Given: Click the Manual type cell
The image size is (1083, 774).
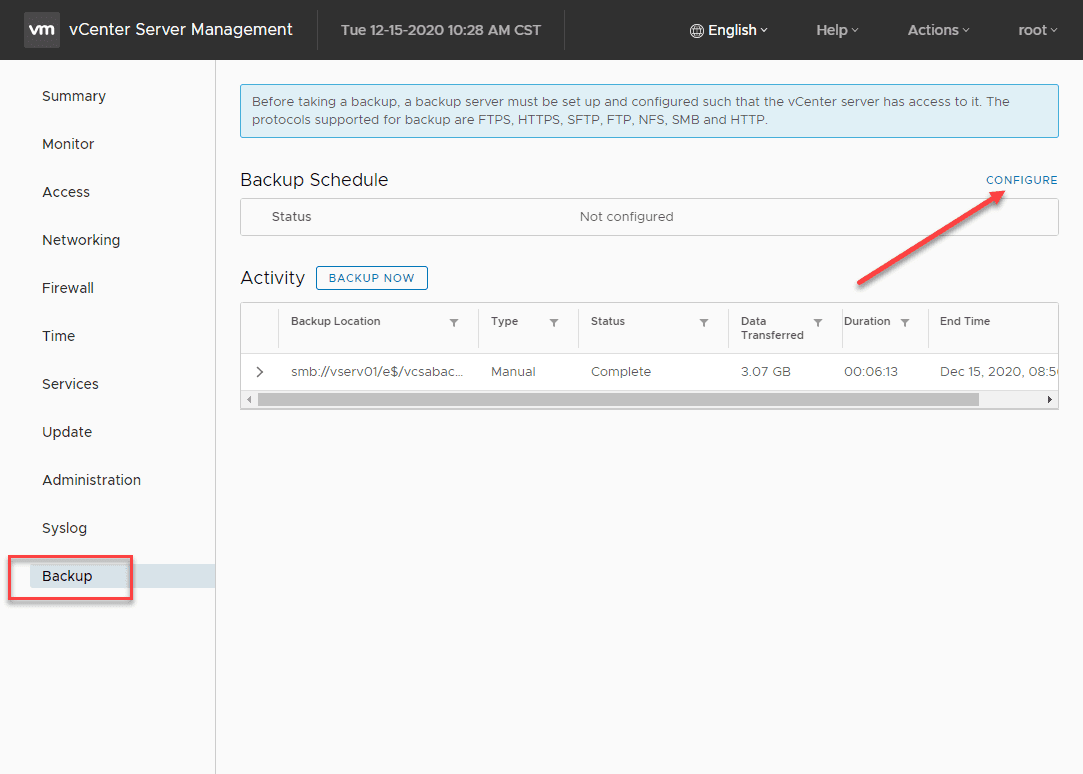Looking at the screenshot, I should (x=513, y=371).
